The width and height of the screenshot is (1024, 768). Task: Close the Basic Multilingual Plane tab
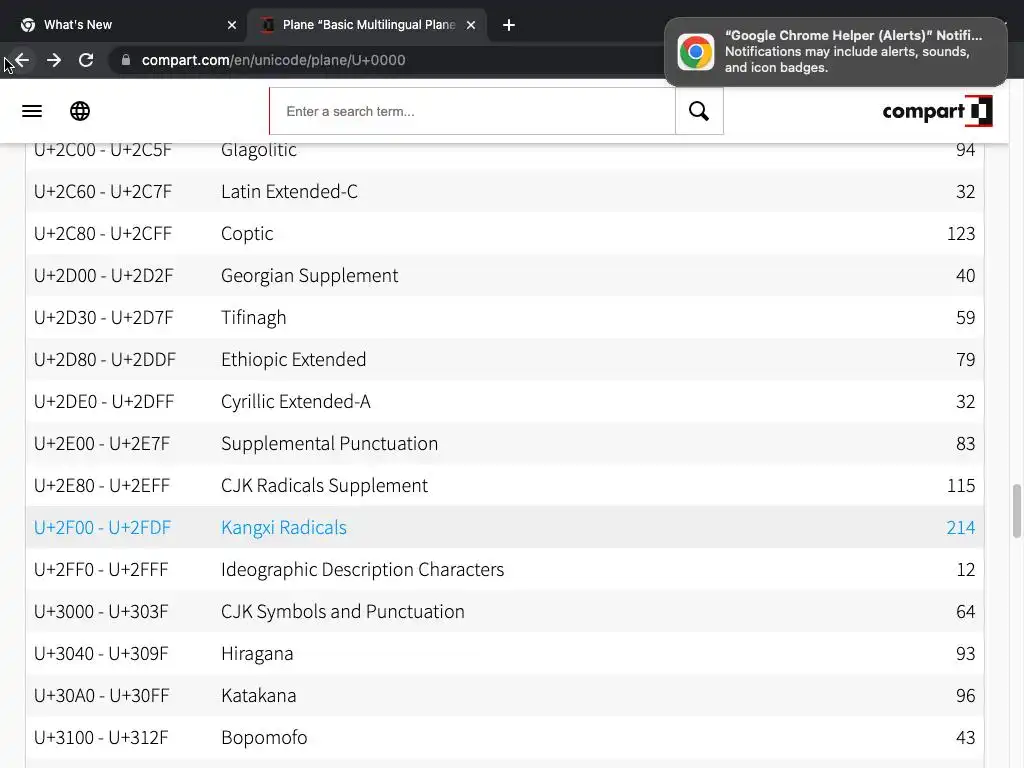click(x=471, y=25)
